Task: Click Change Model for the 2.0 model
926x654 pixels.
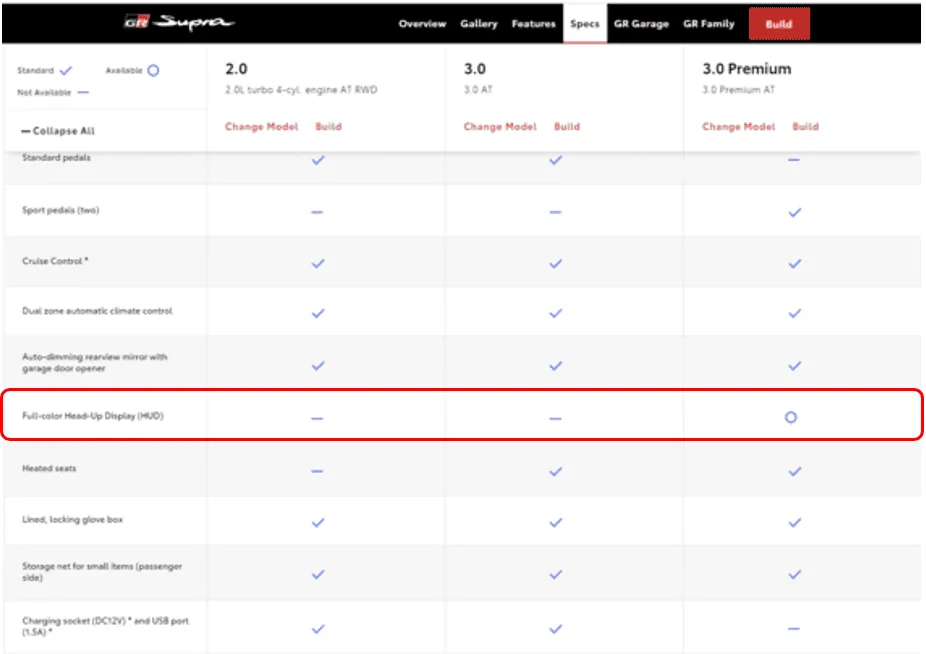Action: pyautogui.click(x=262, y=126)
